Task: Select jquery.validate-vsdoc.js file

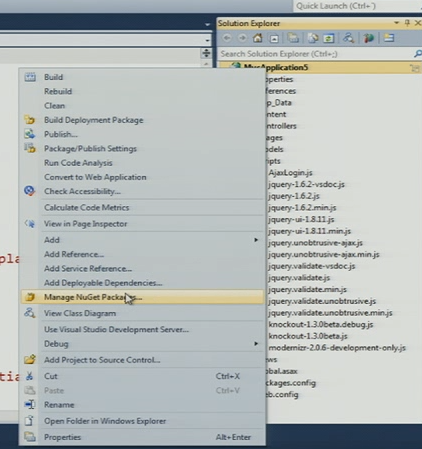Action: [x=312, y=266]
